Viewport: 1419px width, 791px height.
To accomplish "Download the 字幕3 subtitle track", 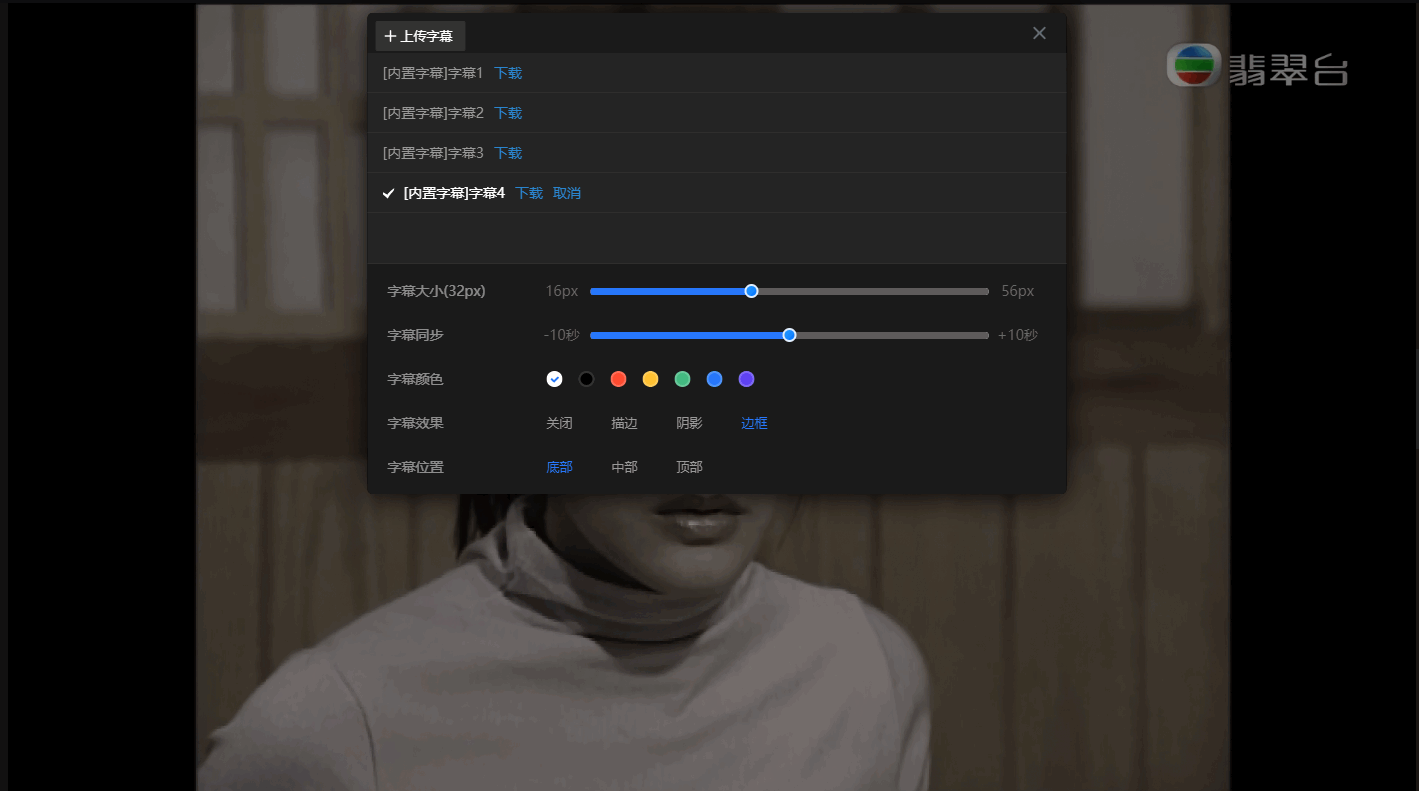I will coord(507,152).
